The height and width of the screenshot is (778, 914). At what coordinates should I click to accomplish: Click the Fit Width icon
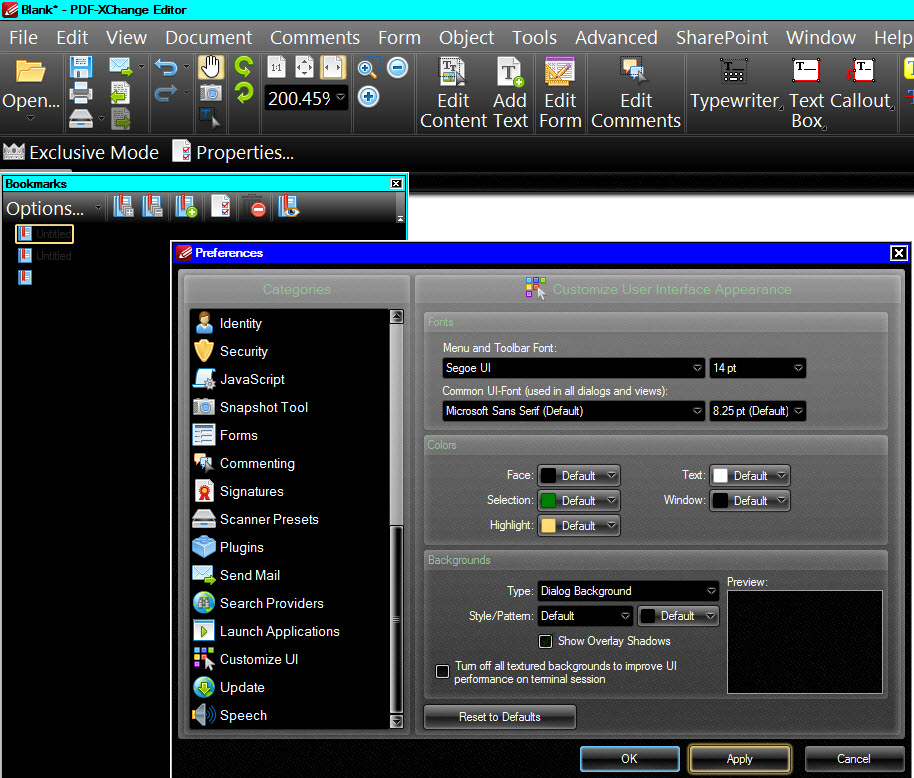pos(333,67)
